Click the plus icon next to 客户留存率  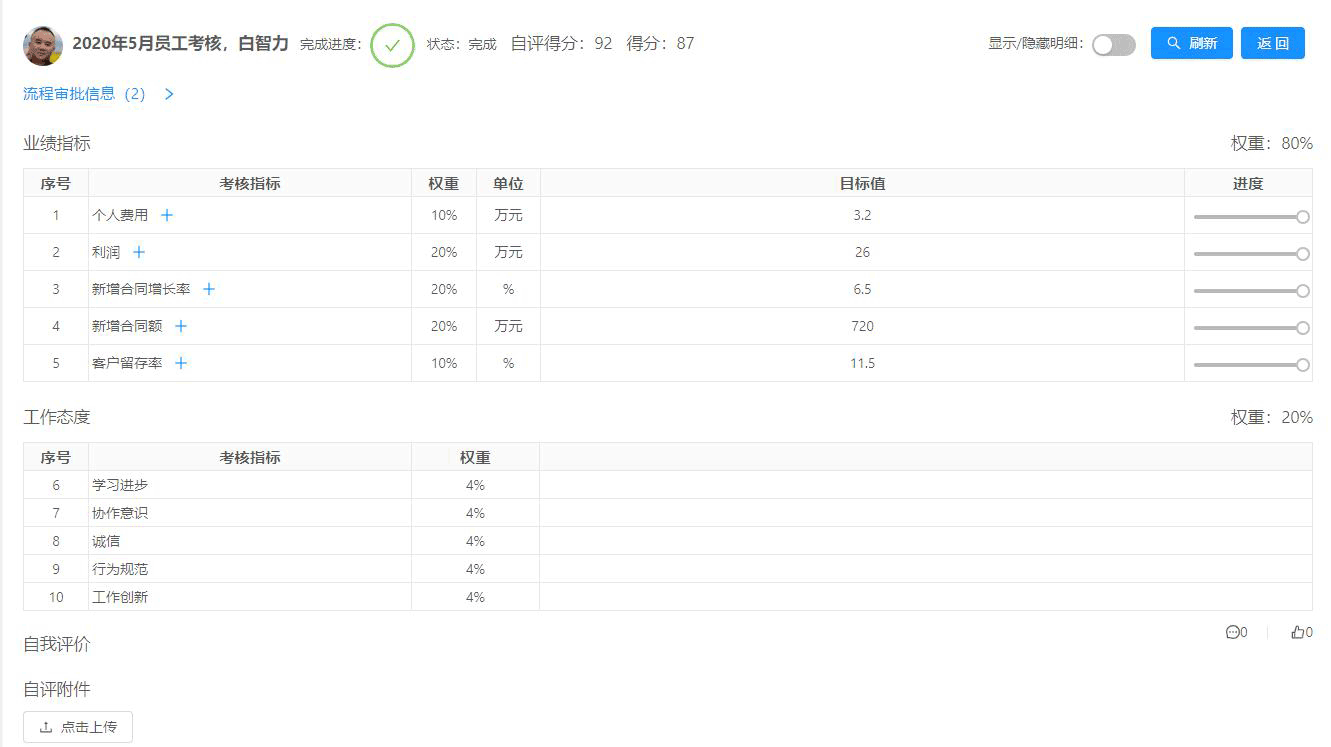[x=181, y=363]
